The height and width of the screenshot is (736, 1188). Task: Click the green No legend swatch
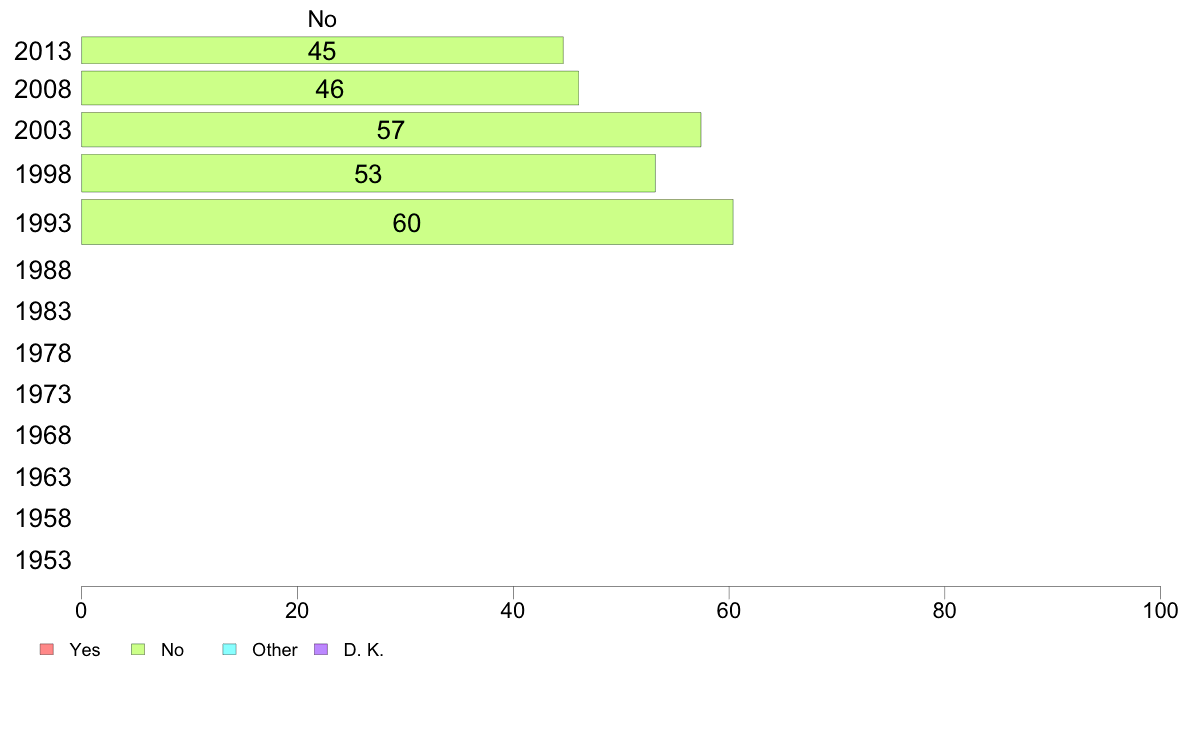pos(138,650)
